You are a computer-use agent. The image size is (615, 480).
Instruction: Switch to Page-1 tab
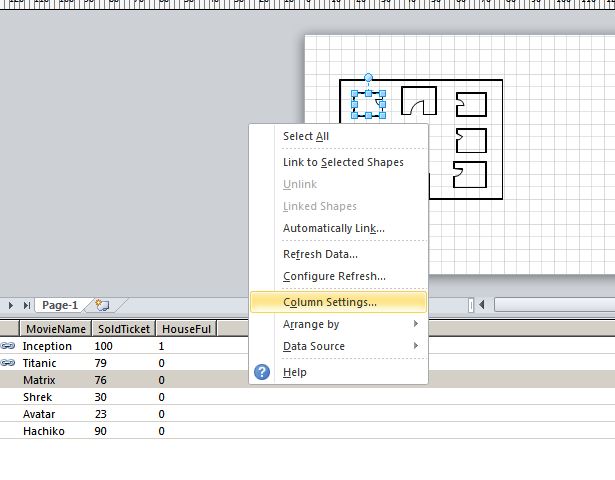pos(60,305)
